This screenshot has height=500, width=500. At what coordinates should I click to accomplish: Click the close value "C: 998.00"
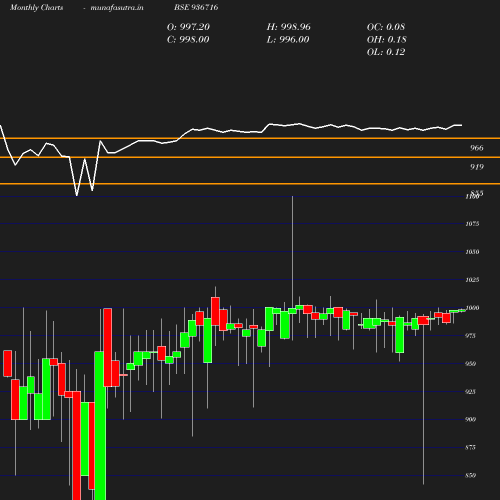click(x=188, y=40)
